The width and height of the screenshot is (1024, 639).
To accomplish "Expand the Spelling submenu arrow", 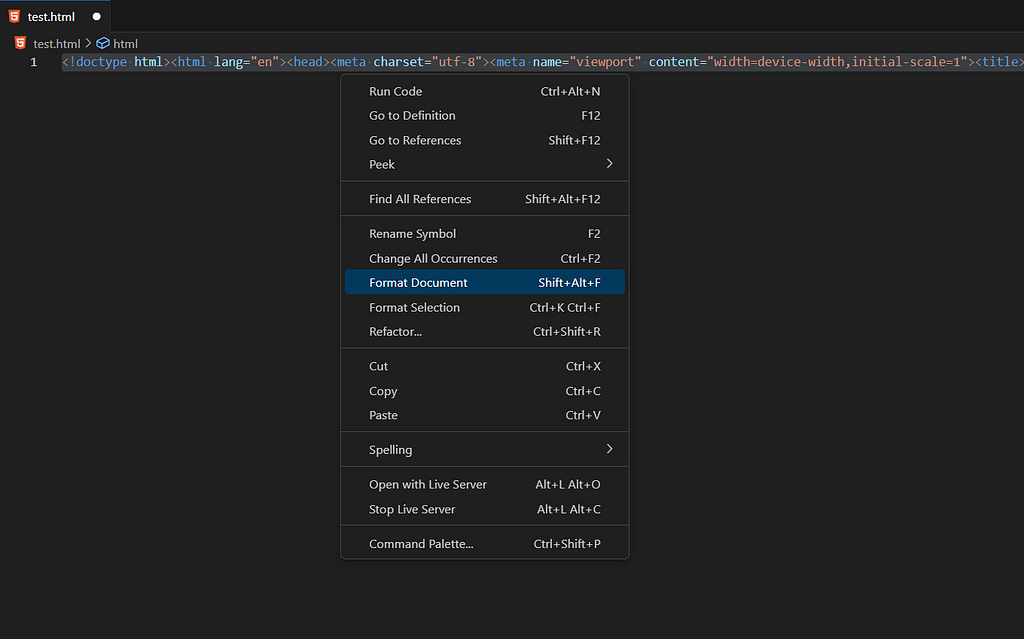I will pyautogui.click(x=609, y=449).
